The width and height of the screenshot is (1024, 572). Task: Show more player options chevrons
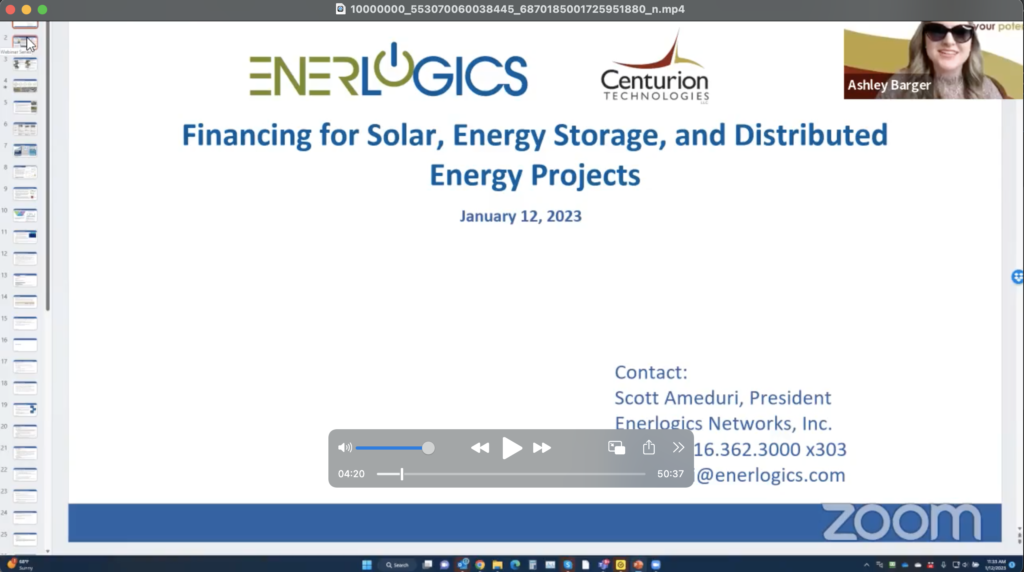(678, 448)
